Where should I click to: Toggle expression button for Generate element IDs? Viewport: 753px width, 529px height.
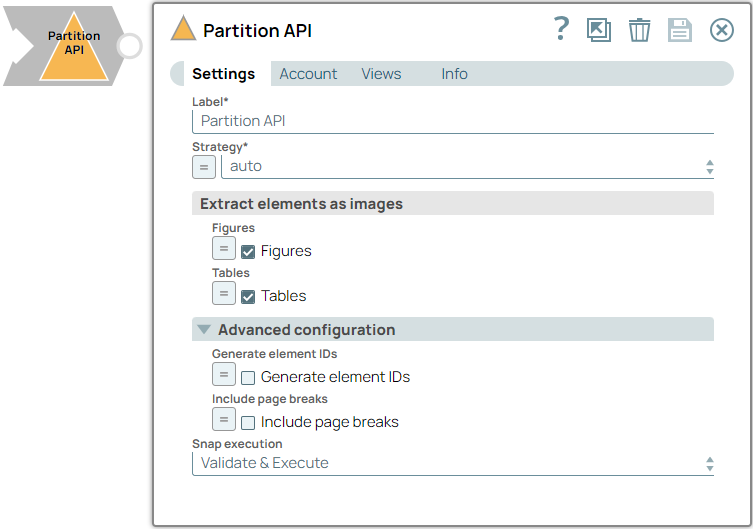[223, 374]
